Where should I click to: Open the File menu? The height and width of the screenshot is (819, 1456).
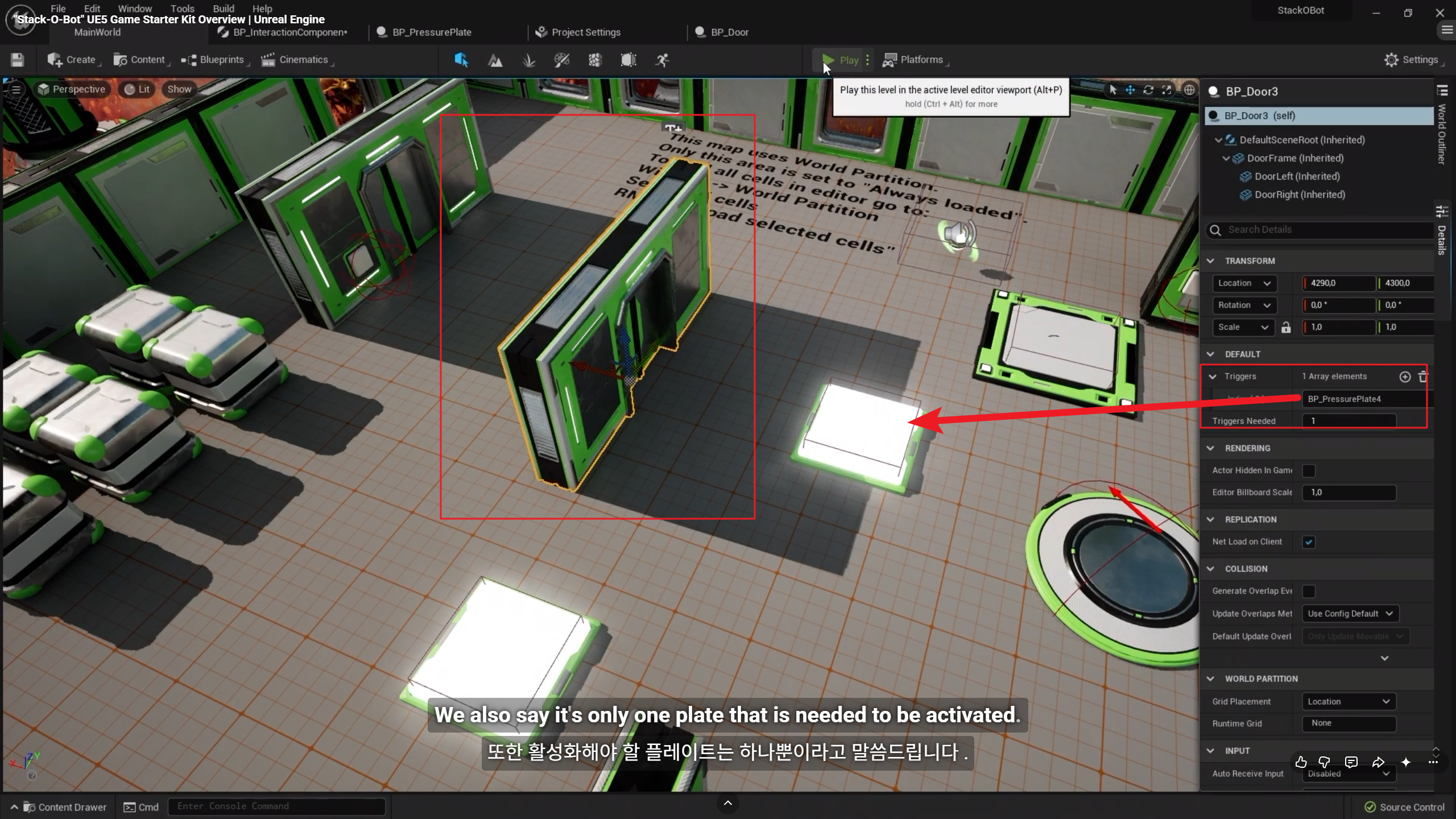pyautogui.click(x=58, y=9)
